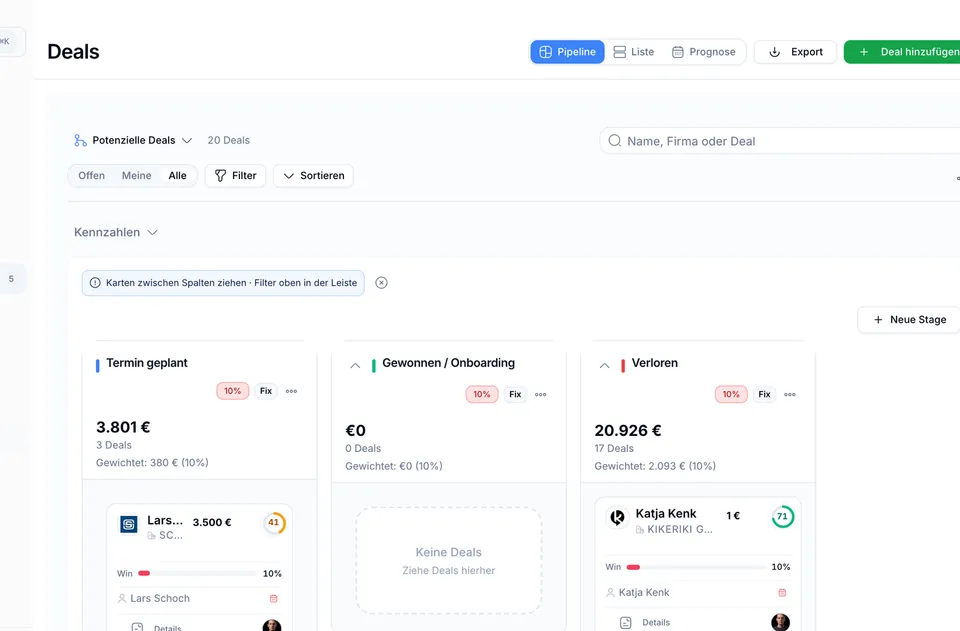Screen dimensions: 960x631
Task: Click the person icon next to Lars Schoch
Action: [x=122, y=599]
